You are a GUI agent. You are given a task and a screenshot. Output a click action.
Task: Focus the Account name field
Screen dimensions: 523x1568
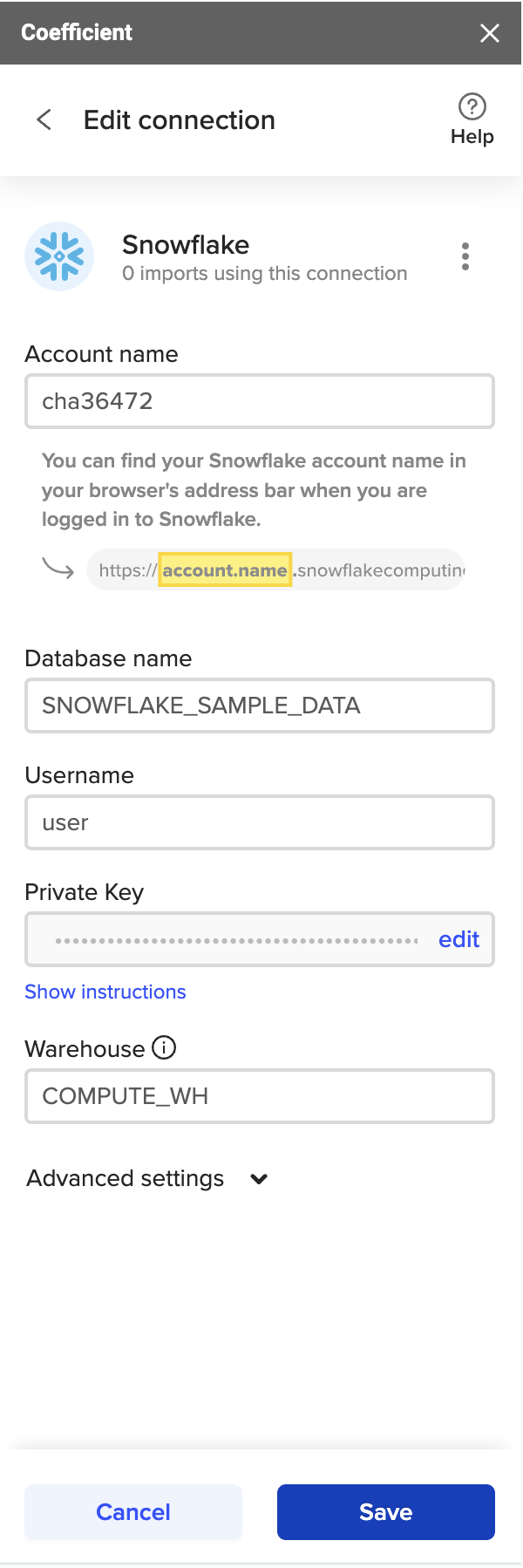[259, 401]
